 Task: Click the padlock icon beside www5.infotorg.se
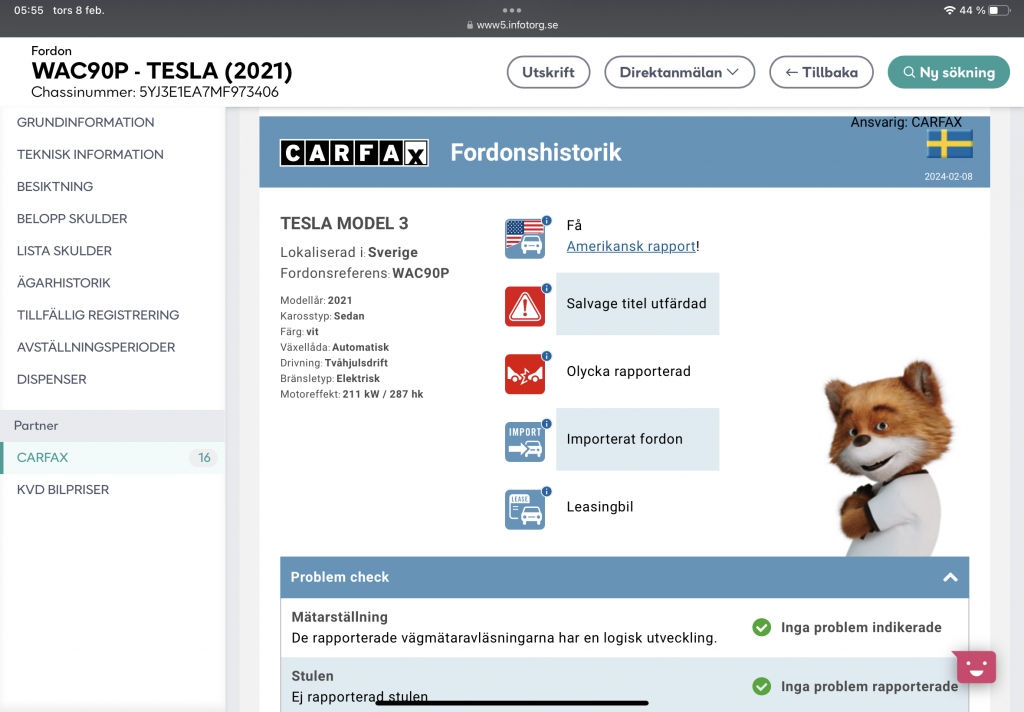pyautogui.click(x=470, y=25)
